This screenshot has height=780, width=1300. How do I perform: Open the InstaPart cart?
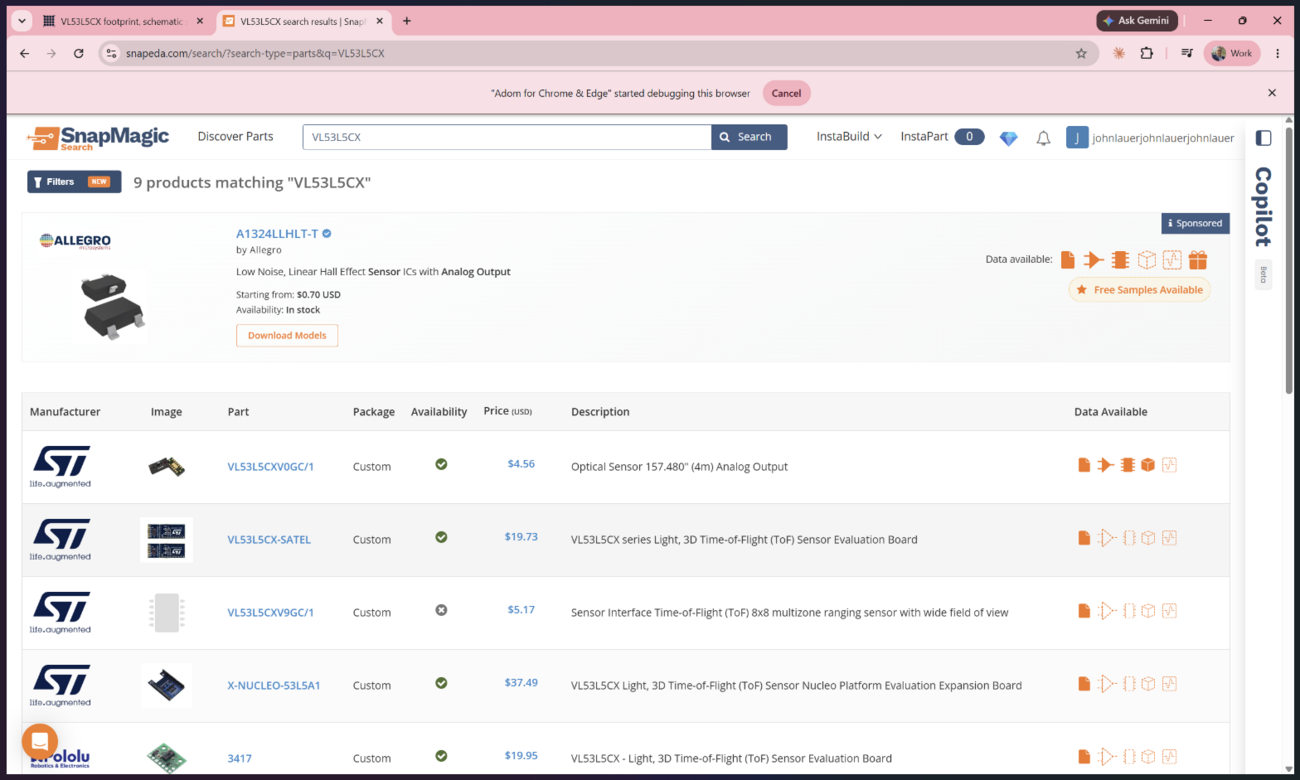pos(942,136)
